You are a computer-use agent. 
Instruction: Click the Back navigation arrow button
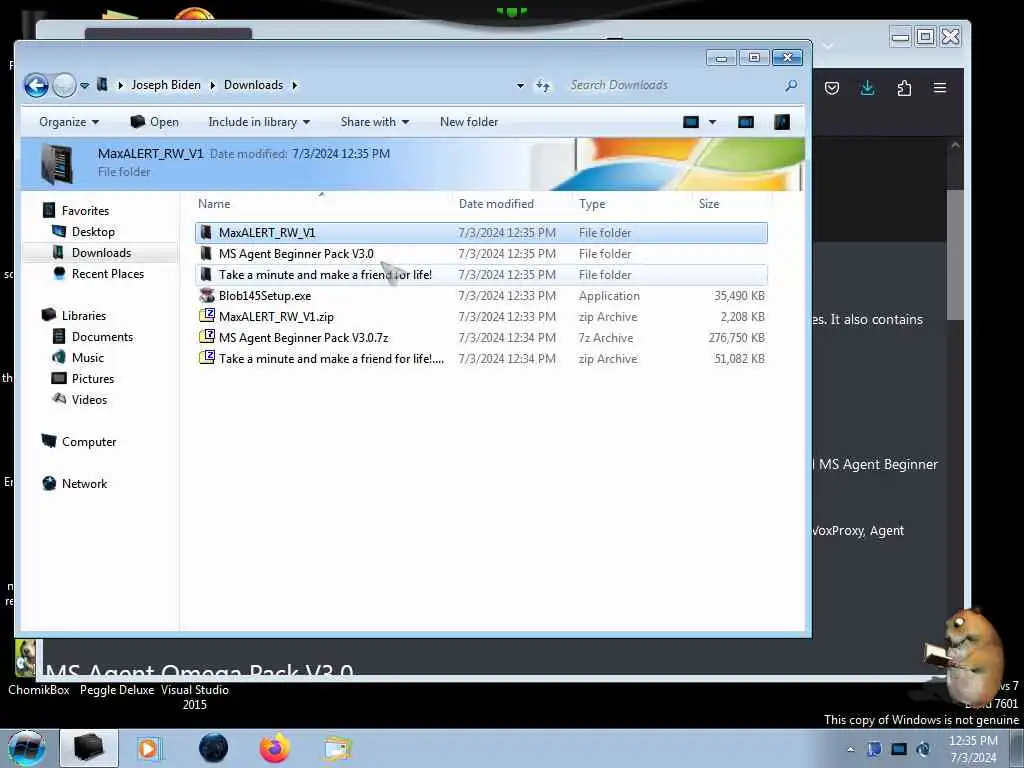click(37, 85)
